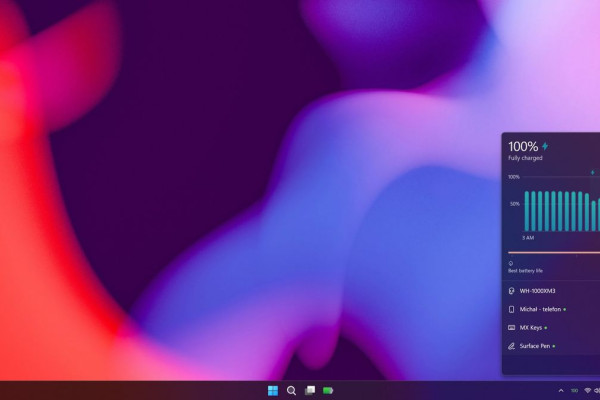Adjust the power mode slider track
Image resolution: width=600 pixels, height=400 pixels.
pos(554,253)
